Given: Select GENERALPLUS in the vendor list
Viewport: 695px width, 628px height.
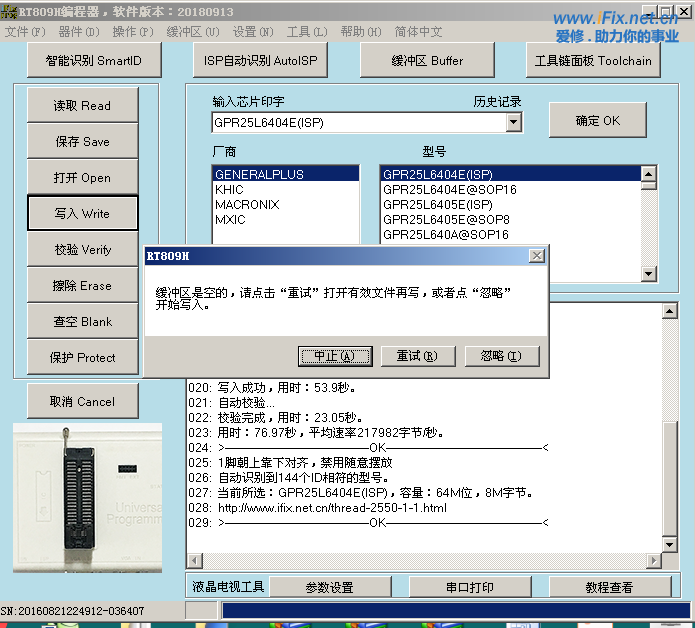Looking at the screenshot, I should (x=285, y=174).
